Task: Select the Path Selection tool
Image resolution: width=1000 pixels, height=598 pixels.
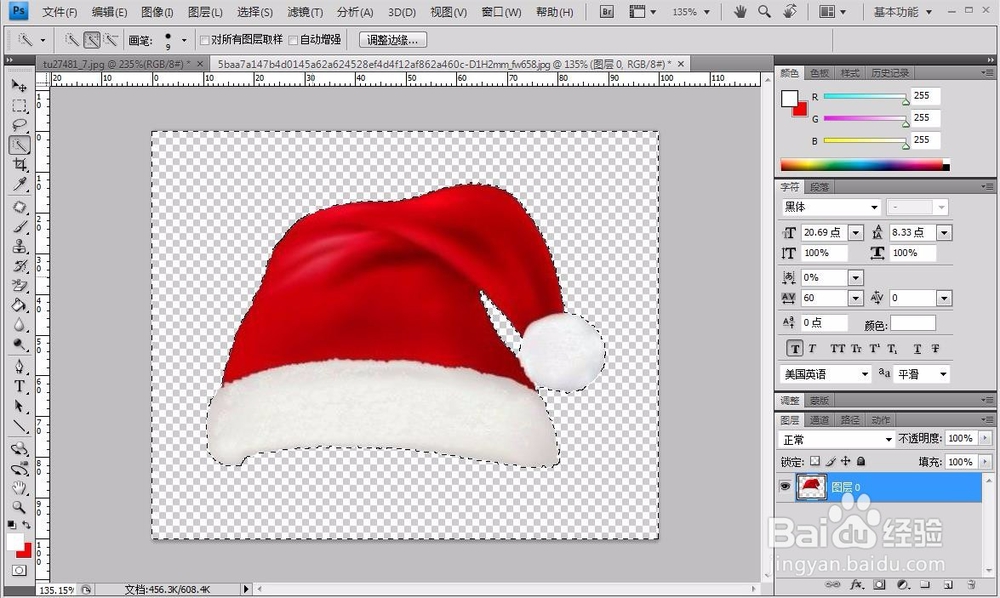Action: tap(19, 406)
